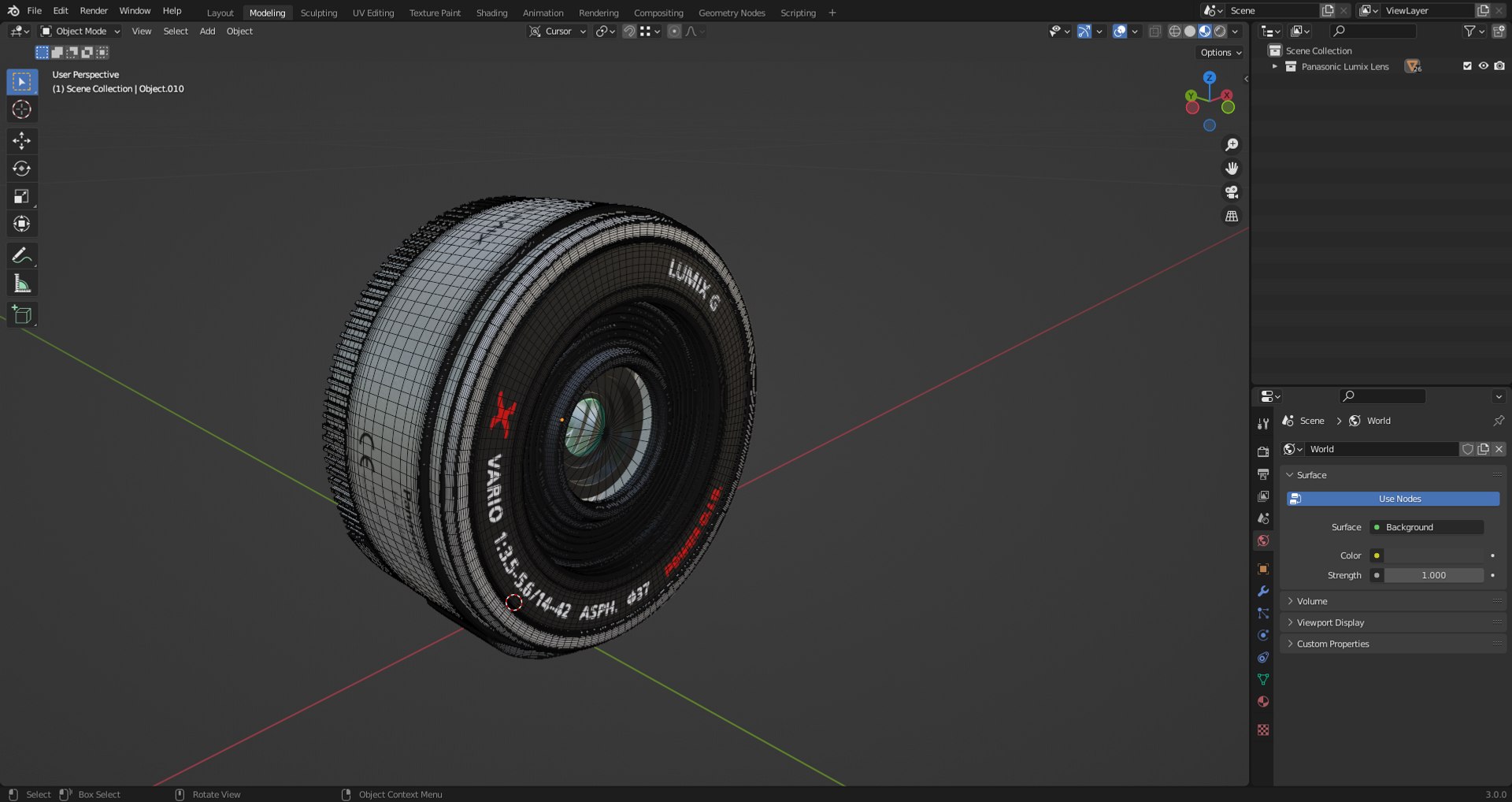The image size is (1512, 802).
Task: Switch to solid viewport shading
Action: [1190, 32]
